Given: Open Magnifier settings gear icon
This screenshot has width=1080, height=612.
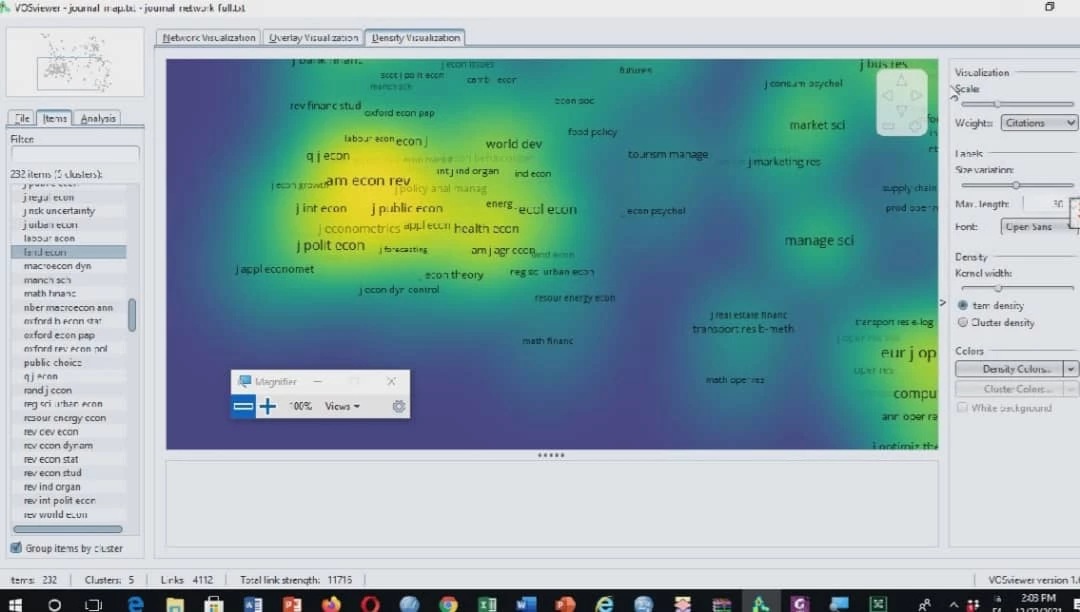Looking at the screenshot, I should (398, 406).
